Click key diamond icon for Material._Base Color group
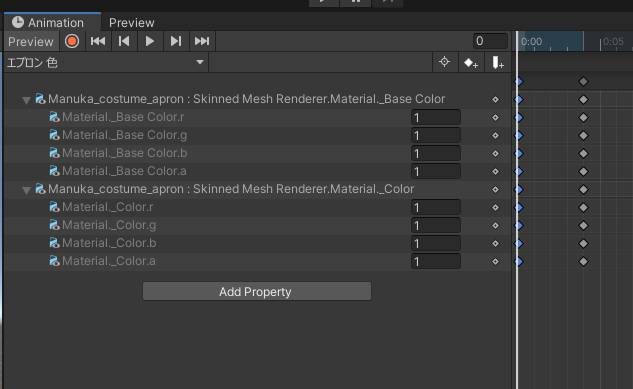 pyautogui.click(x=495, y=100)
